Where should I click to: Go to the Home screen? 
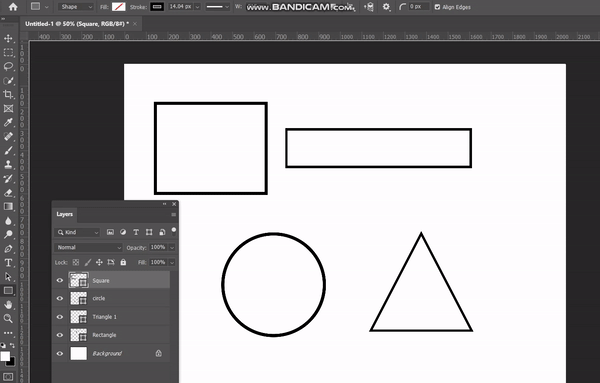13,7
